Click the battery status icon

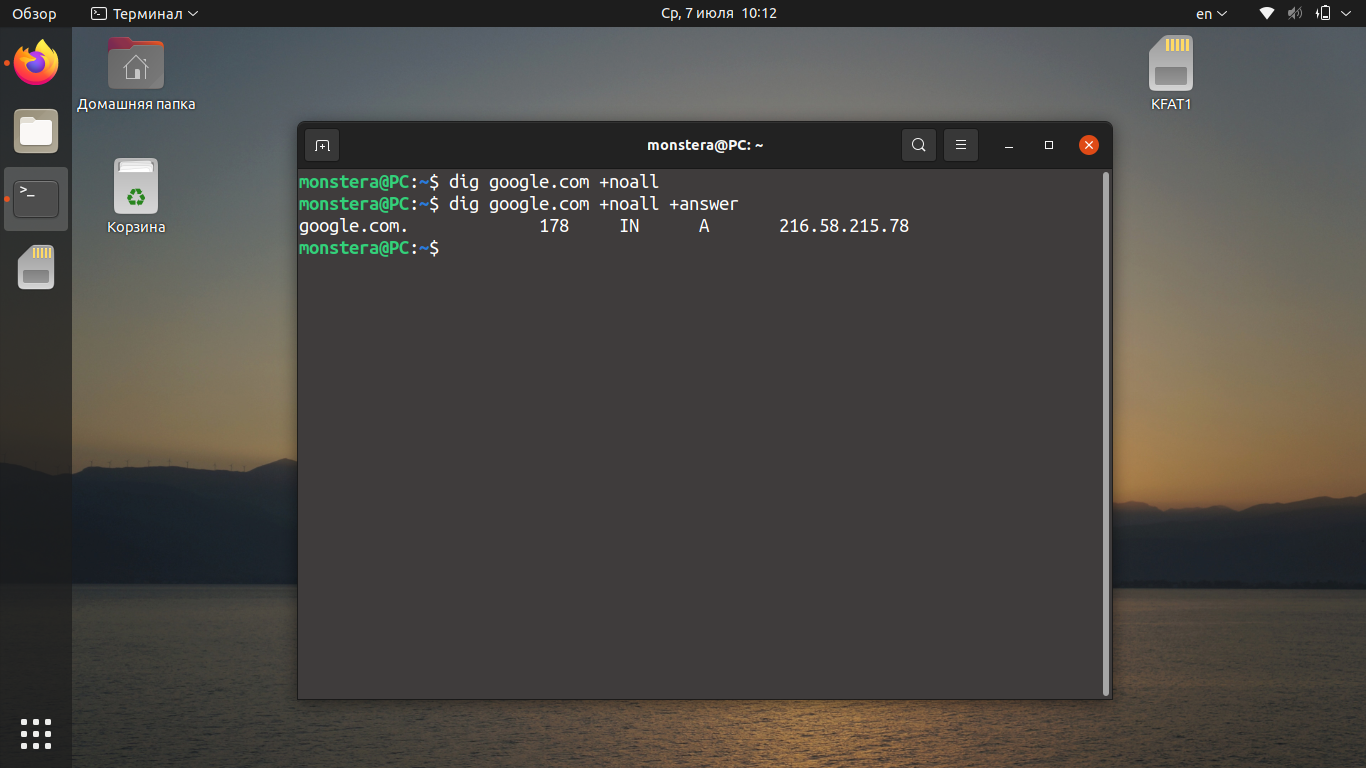(x=1323, y=14)
